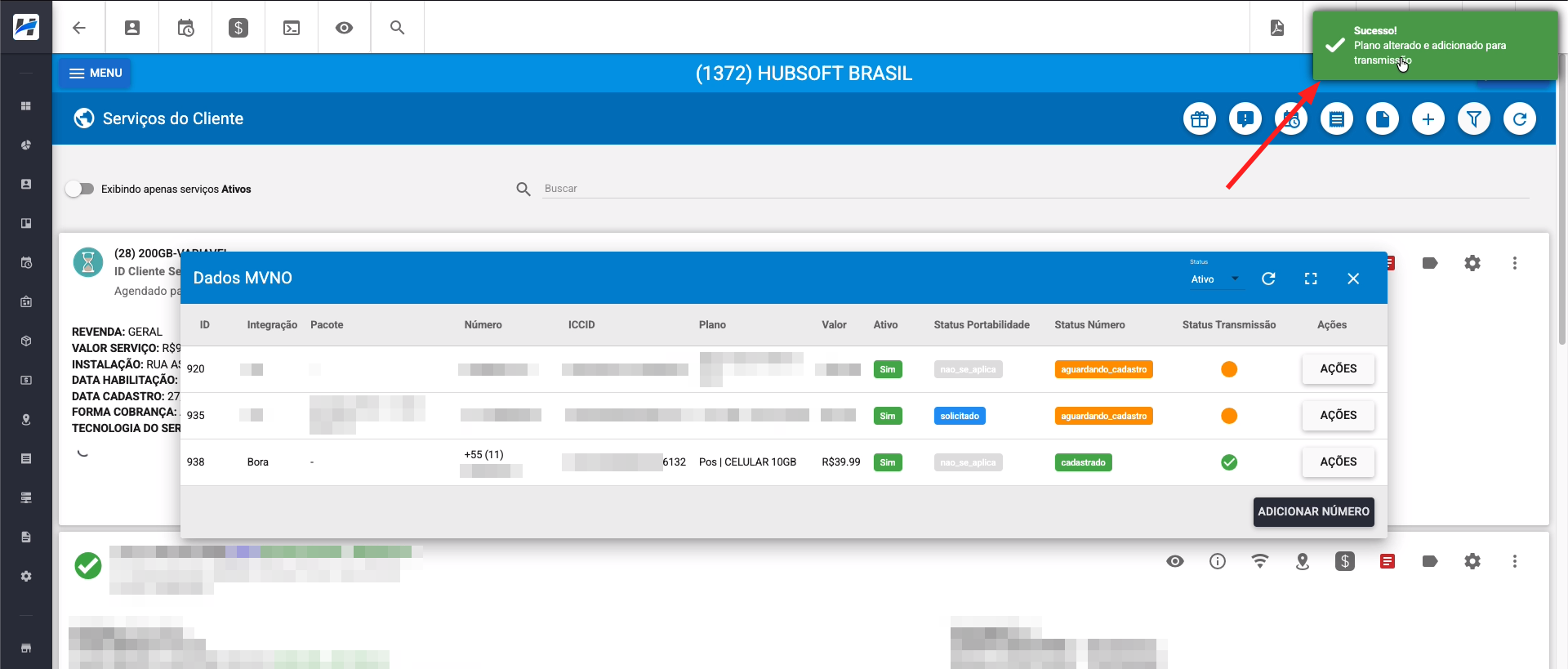Open tag icon on second service card
The image size is (1568, 669).
1430,561
